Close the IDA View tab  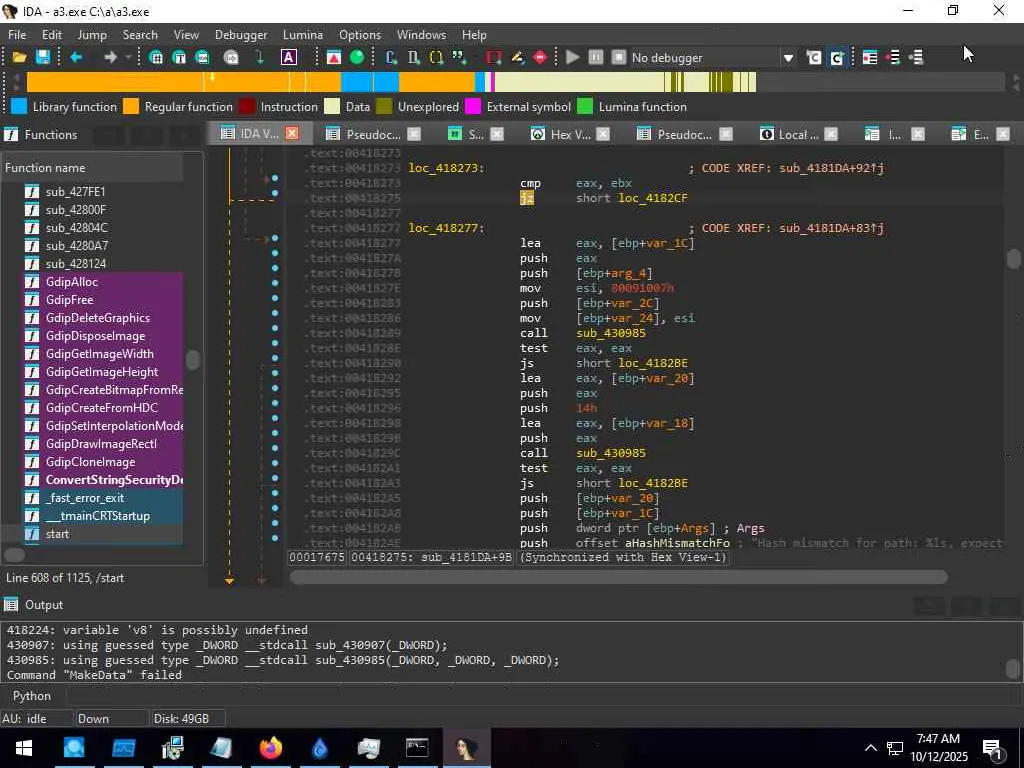click(292, 133)
